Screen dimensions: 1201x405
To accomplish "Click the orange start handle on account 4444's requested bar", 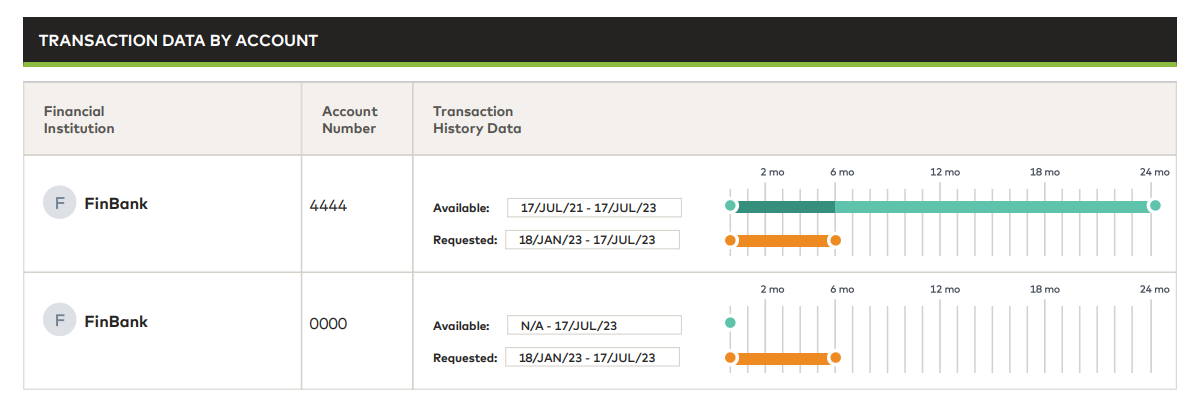I will pos(730,240).
